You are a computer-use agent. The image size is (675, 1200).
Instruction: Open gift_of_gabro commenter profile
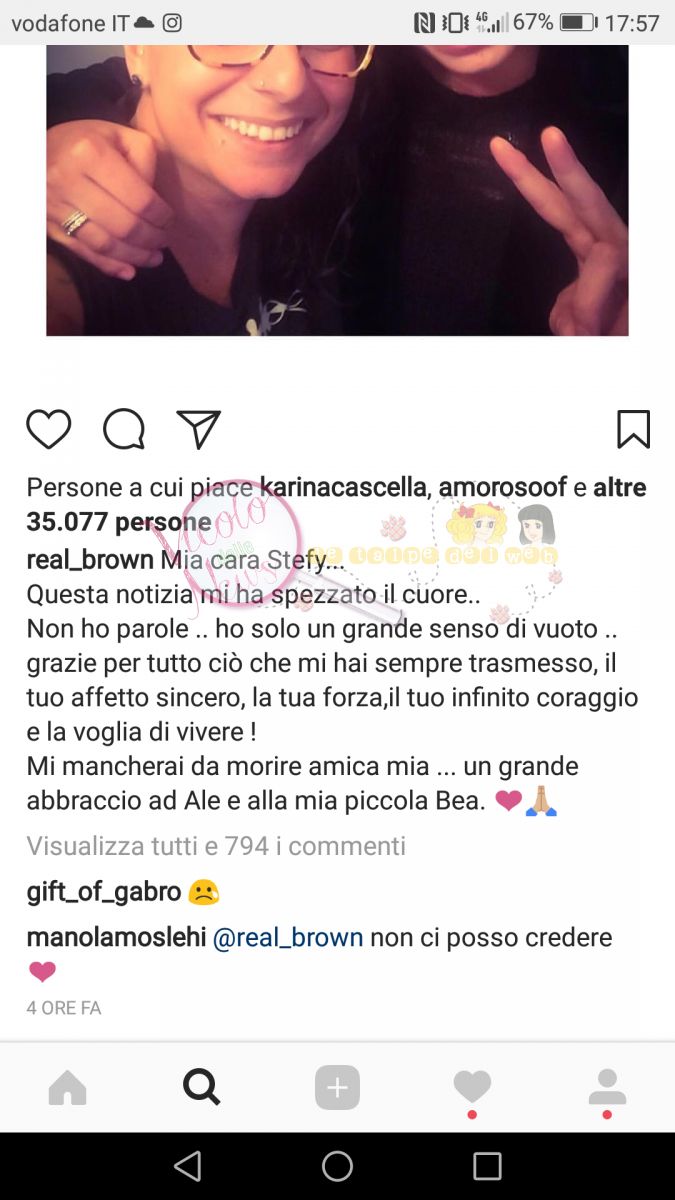[103, 893]
